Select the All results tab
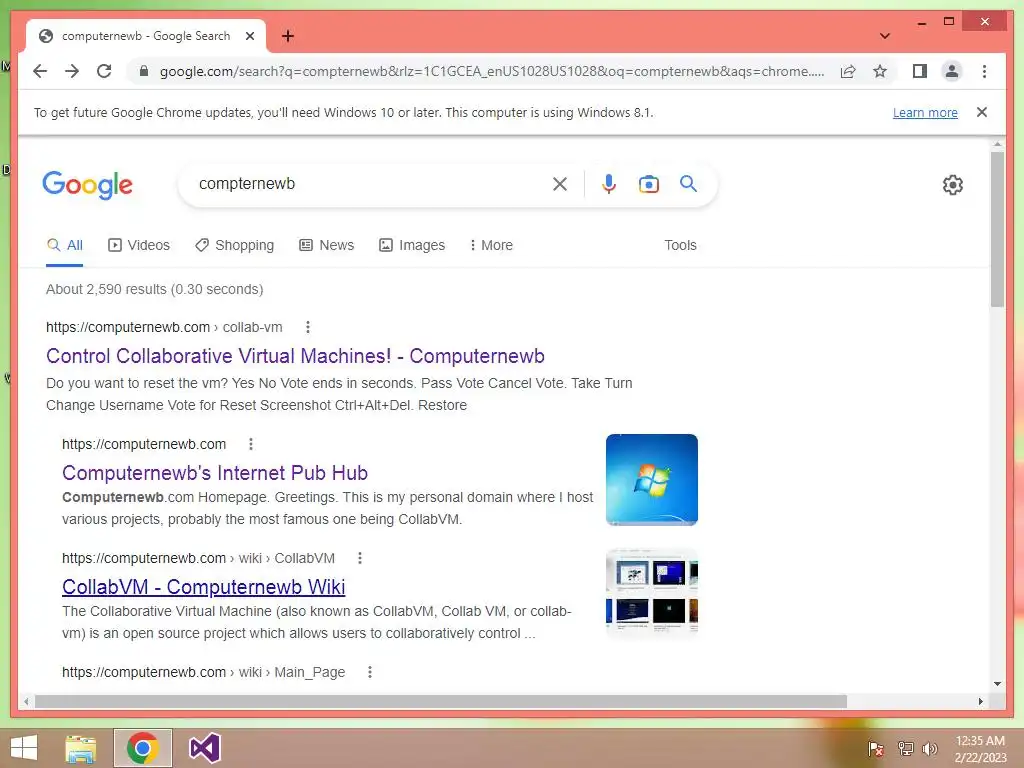Image resolution: width=1024 pixels, height=768 pixels. [65, 246]
